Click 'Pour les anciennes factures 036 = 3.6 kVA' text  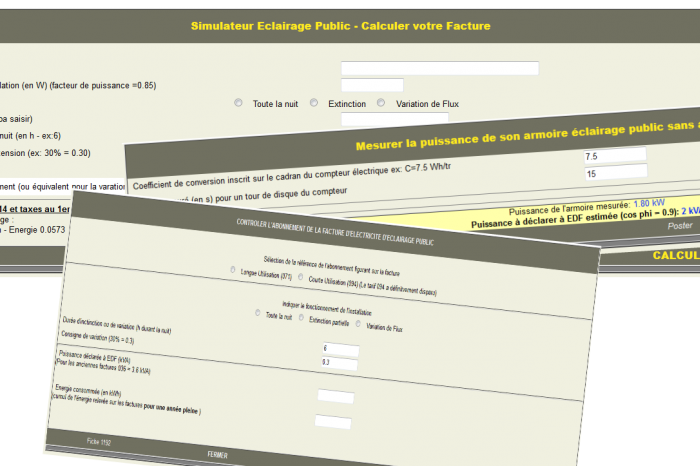point(103,366)
